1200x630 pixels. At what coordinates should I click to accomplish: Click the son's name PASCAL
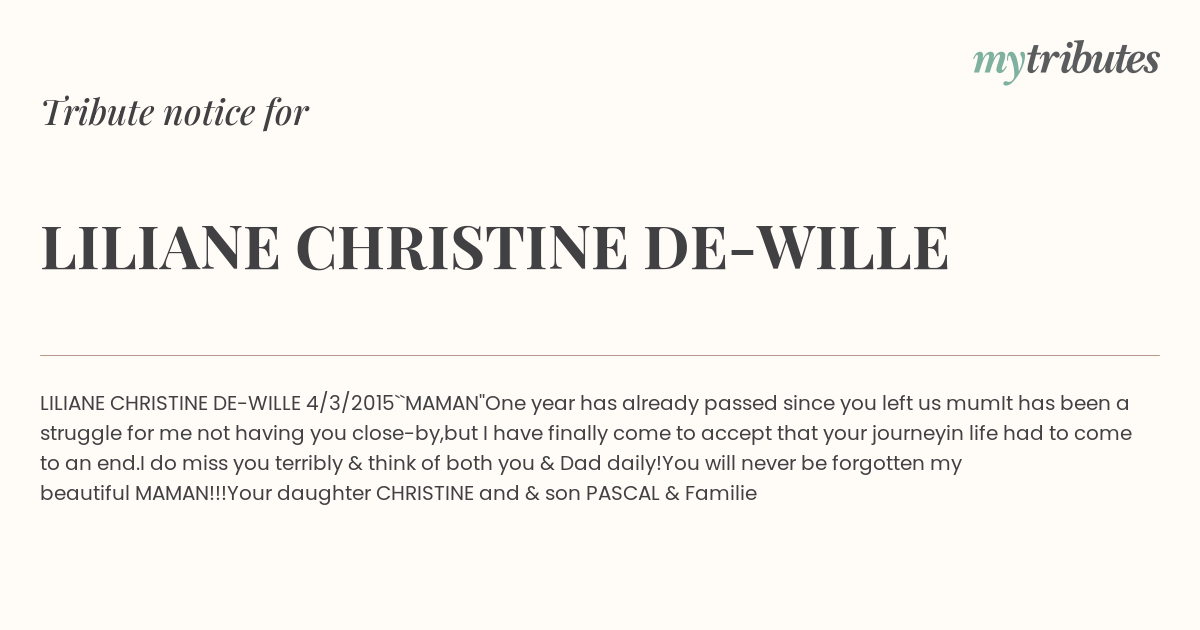click(x=620, y=493)
